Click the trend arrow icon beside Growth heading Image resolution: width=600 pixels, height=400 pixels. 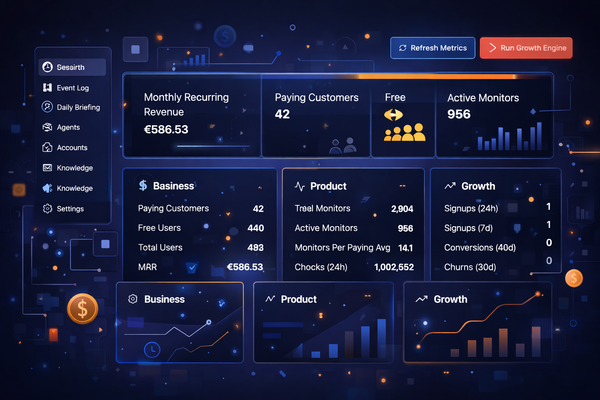450,186
